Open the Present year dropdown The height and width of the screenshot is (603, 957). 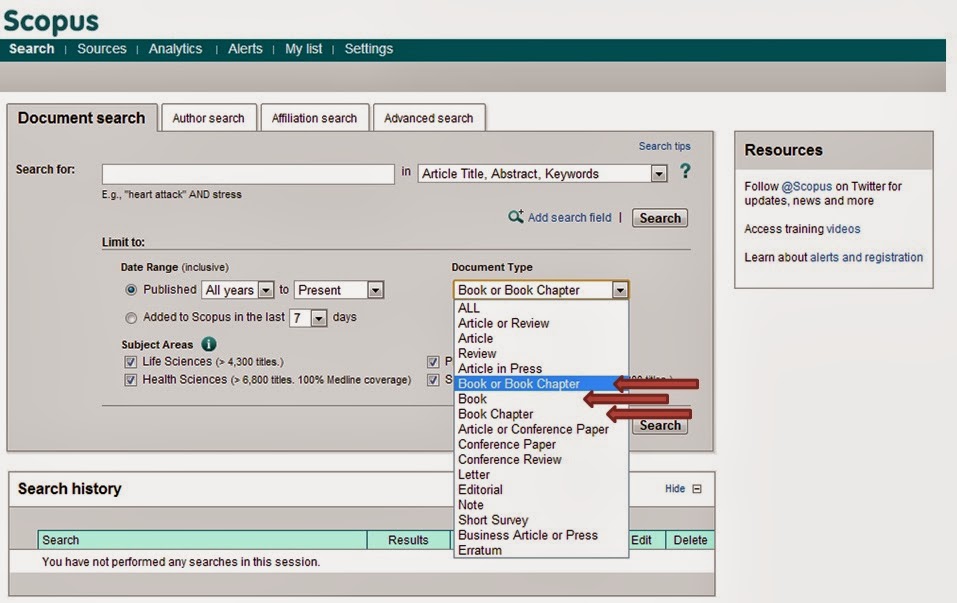coord(339,290)
